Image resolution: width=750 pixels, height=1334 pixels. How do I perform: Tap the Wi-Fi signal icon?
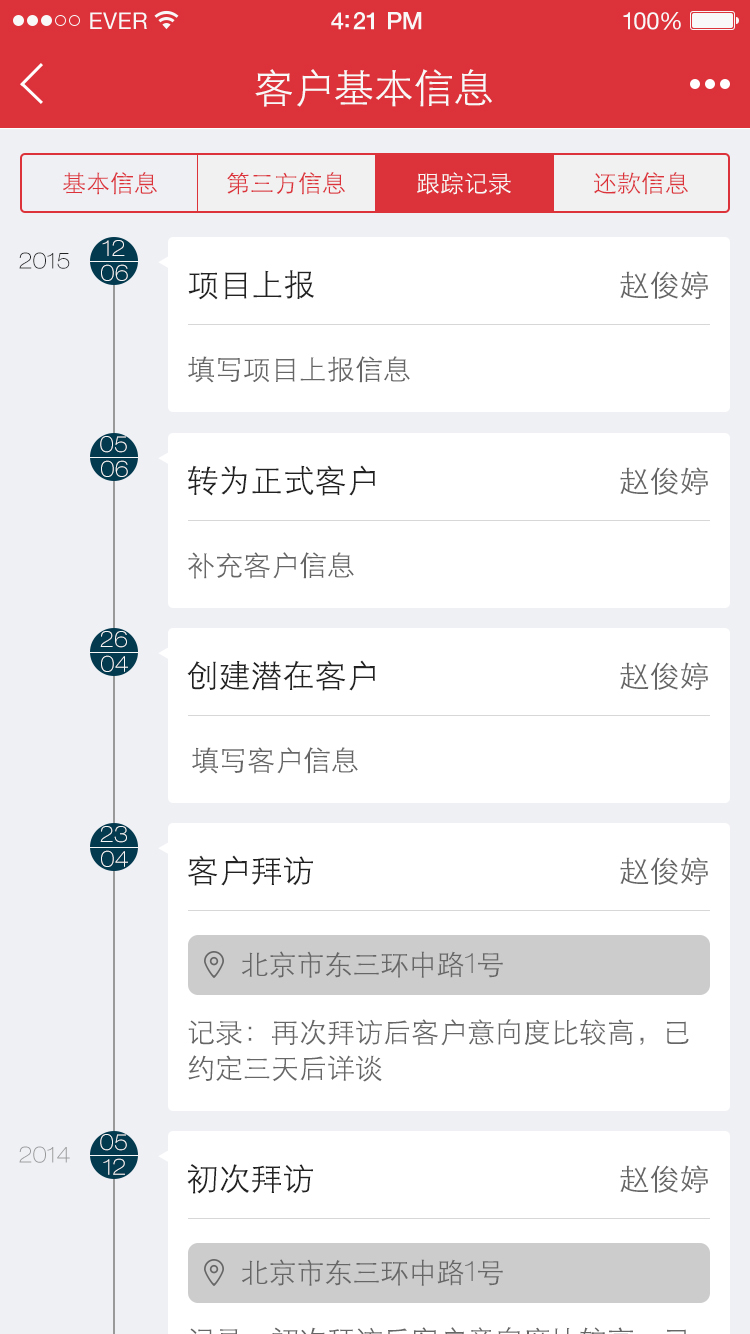(x=167, y=21)
